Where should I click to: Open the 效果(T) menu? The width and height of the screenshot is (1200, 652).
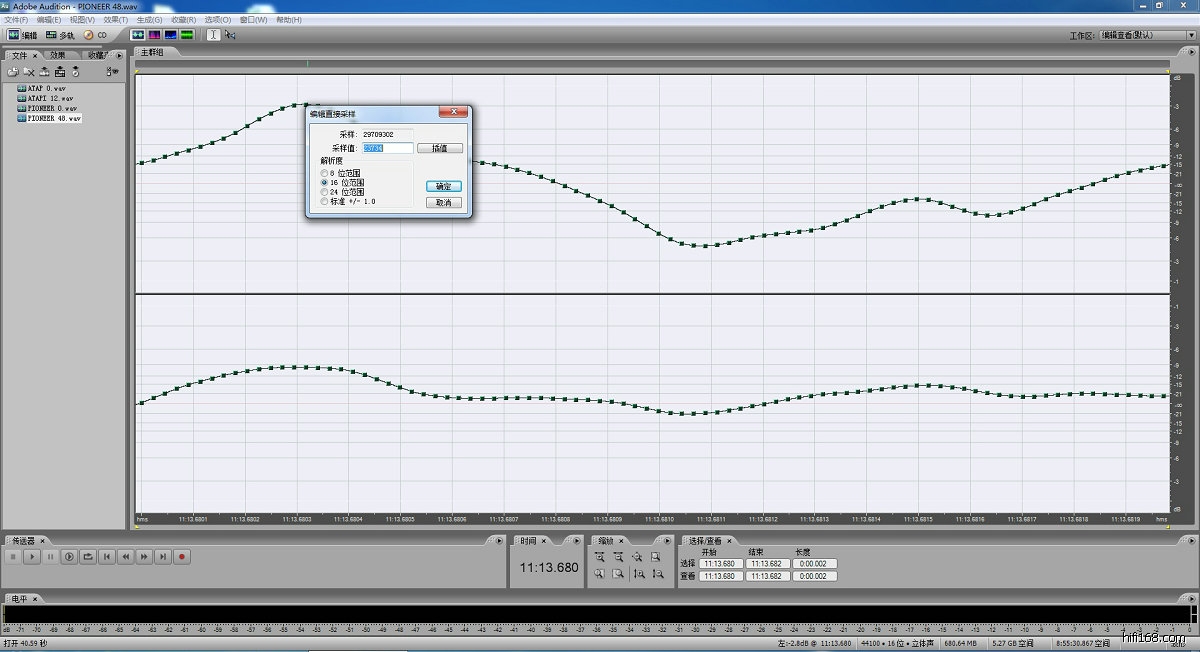click(115, 20)
